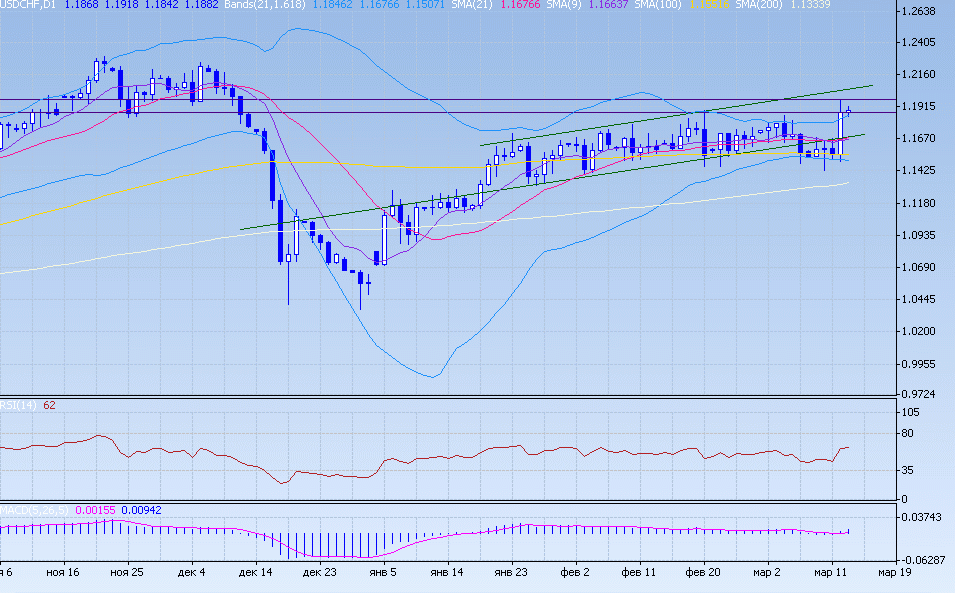Click the USDCHF,D1 symbol label
This screenshot has height=593, width=955.
(x=28, y=5)
